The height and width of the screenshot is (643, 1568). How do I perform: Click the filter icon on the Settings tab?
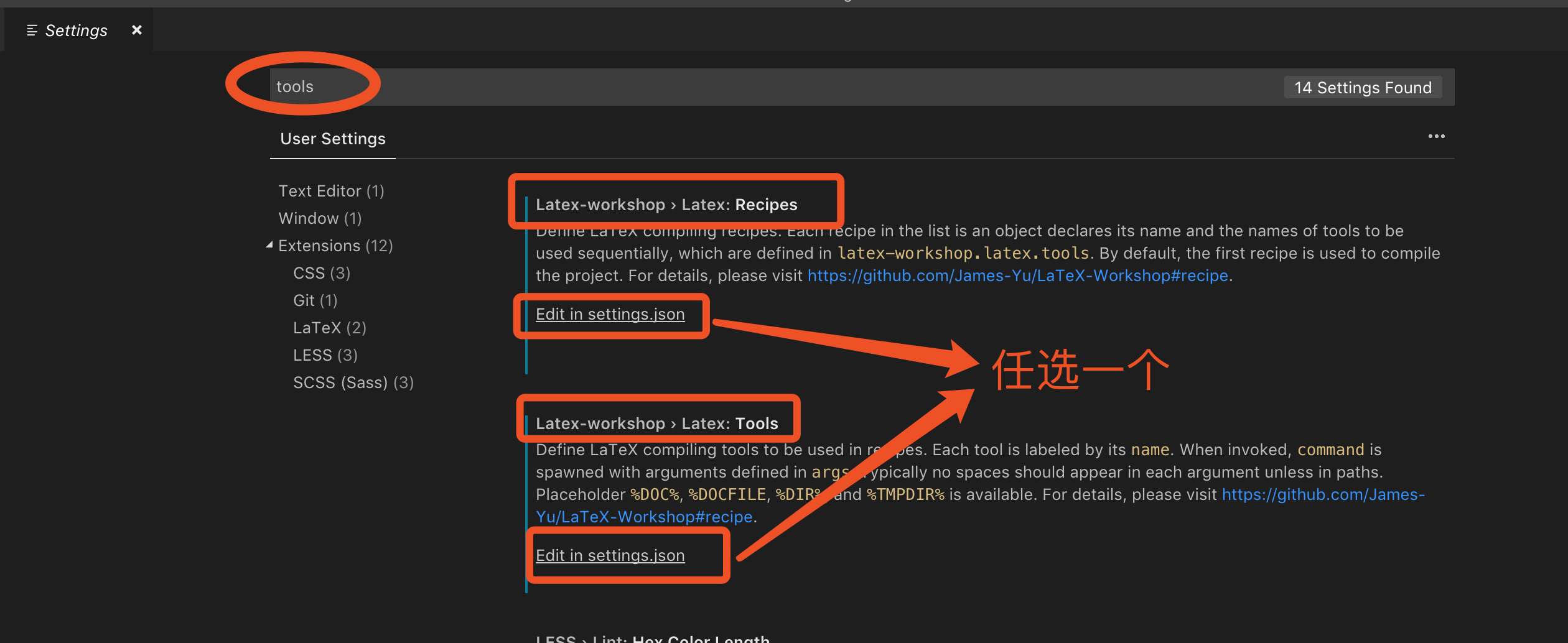click(30, 30)
